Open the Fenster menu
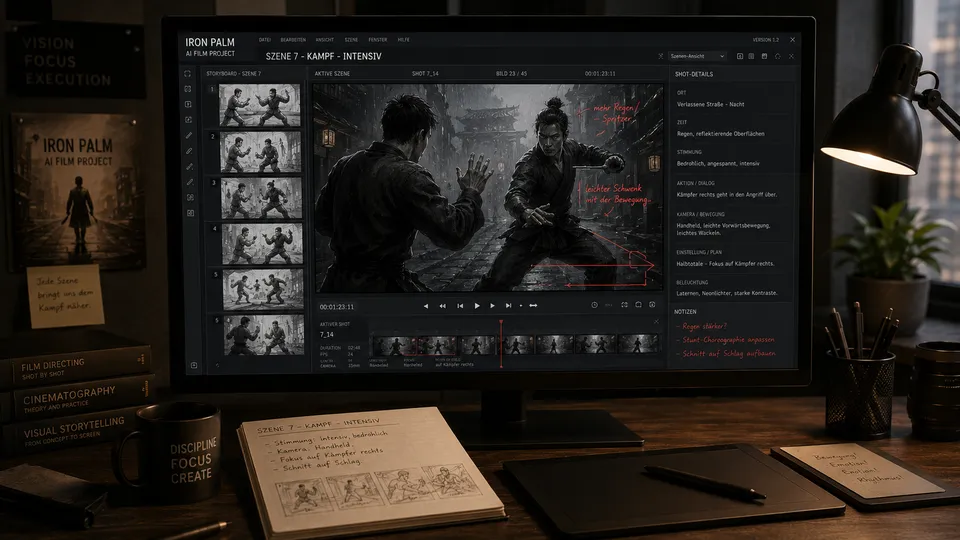This screenshot has height=540, width=960. pos(377,40)
